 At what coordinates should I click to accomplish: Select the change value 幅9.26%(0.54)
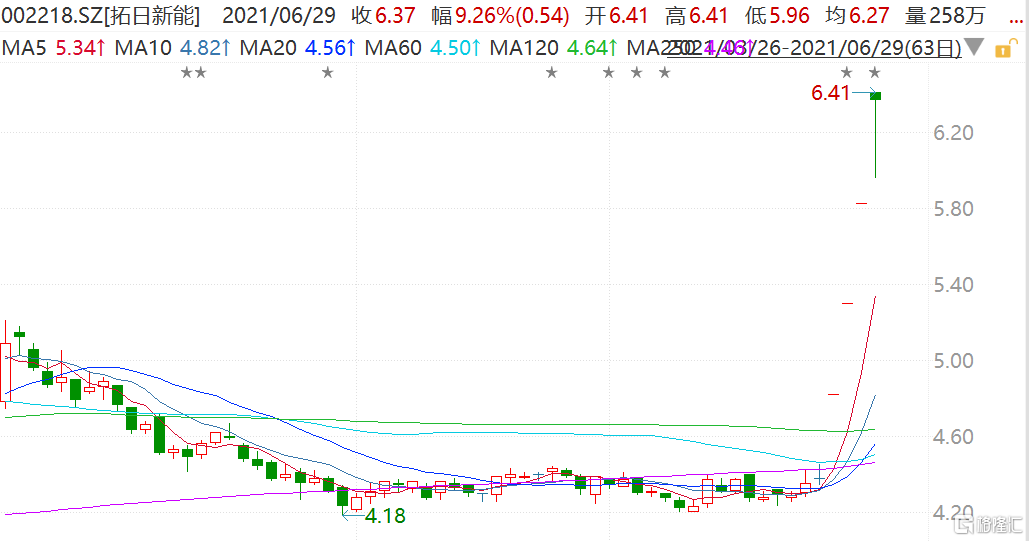[x=501, y=15]
